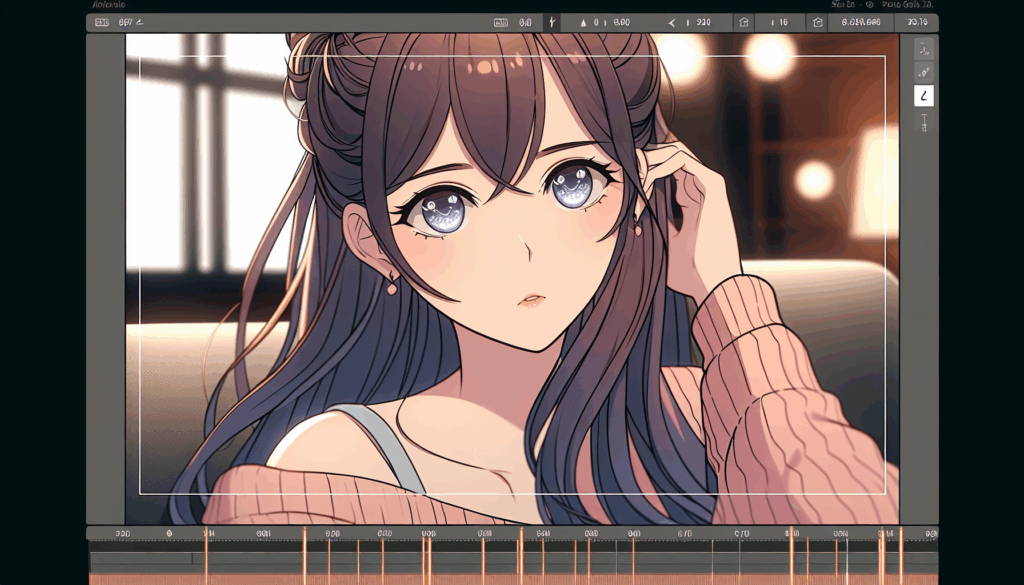Click the long numeric field beside second house icon
This screenshot has height=585, width=1024.
coord(861,22)
